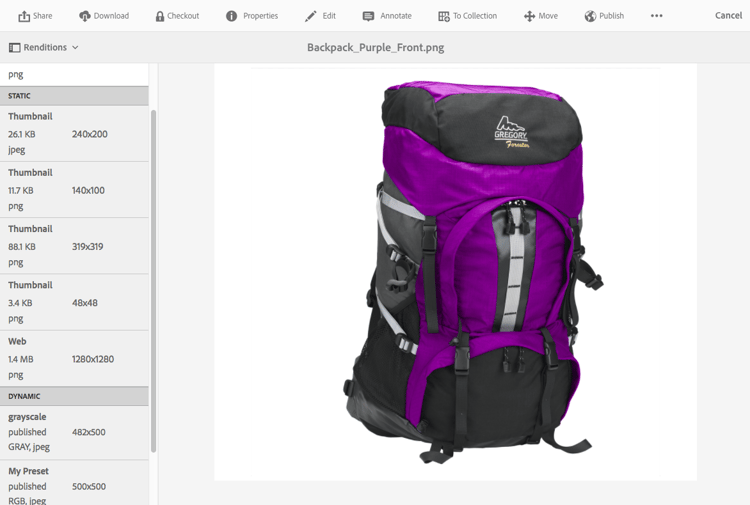Click the To Collection icon

pos(444,17)
